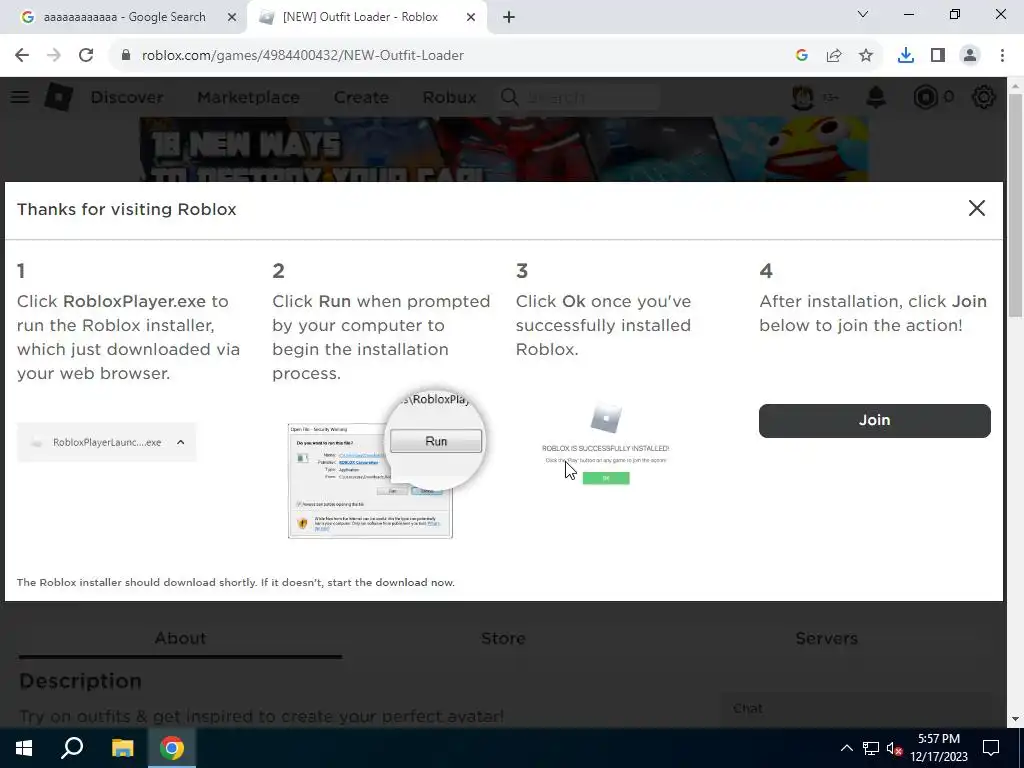Open the Chat box
Screen dimensions: 1024x768
[856, 709]
